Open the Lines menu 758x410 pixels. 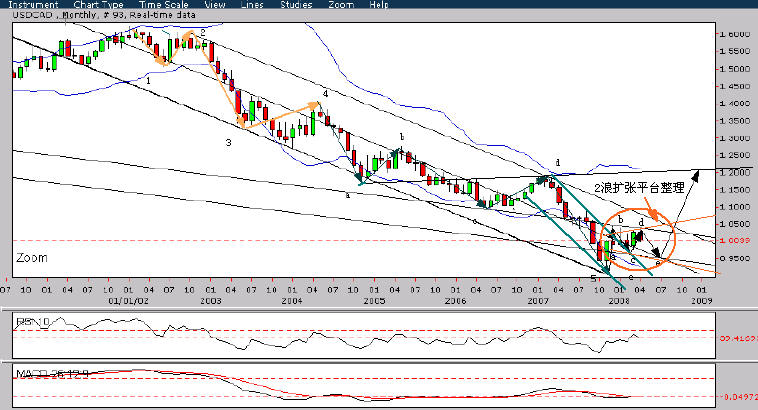pos(252,4)
